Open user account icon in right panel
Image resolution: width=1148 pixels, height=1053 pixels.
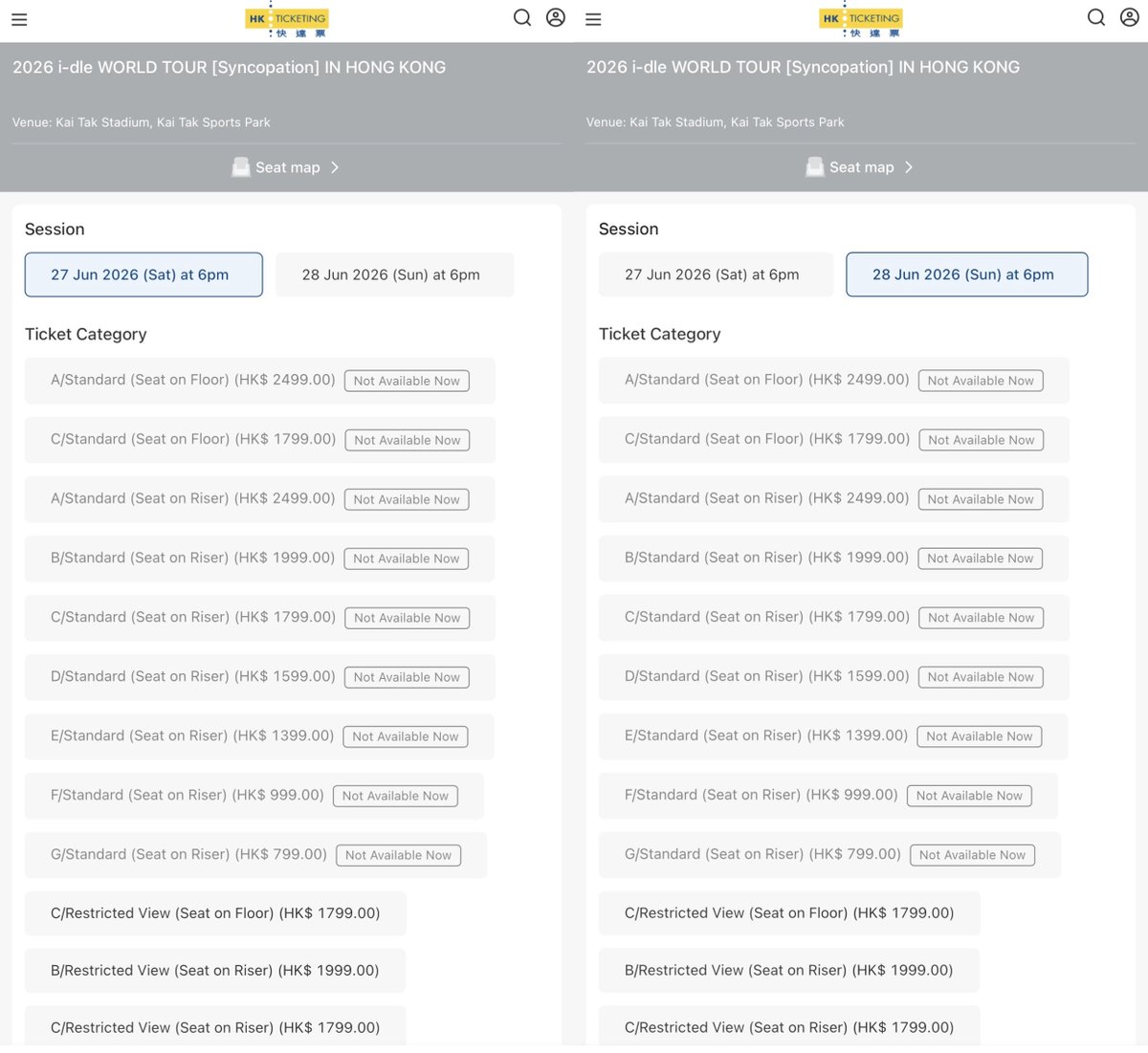1130,17
